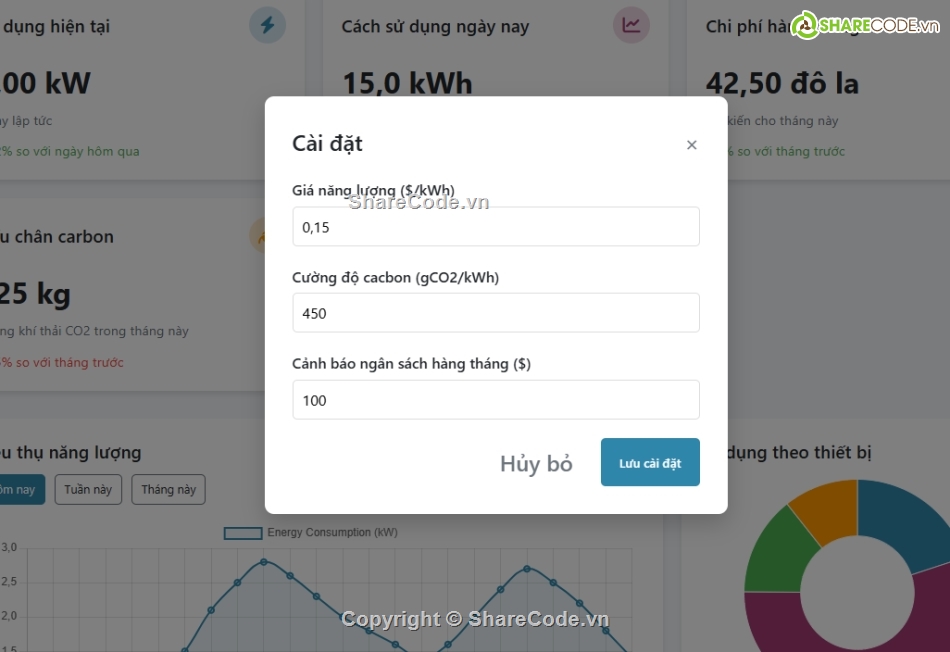Select the Hôm nay tab
The height and width of the screenshot is (652, 950).
[x=18, y=490]
